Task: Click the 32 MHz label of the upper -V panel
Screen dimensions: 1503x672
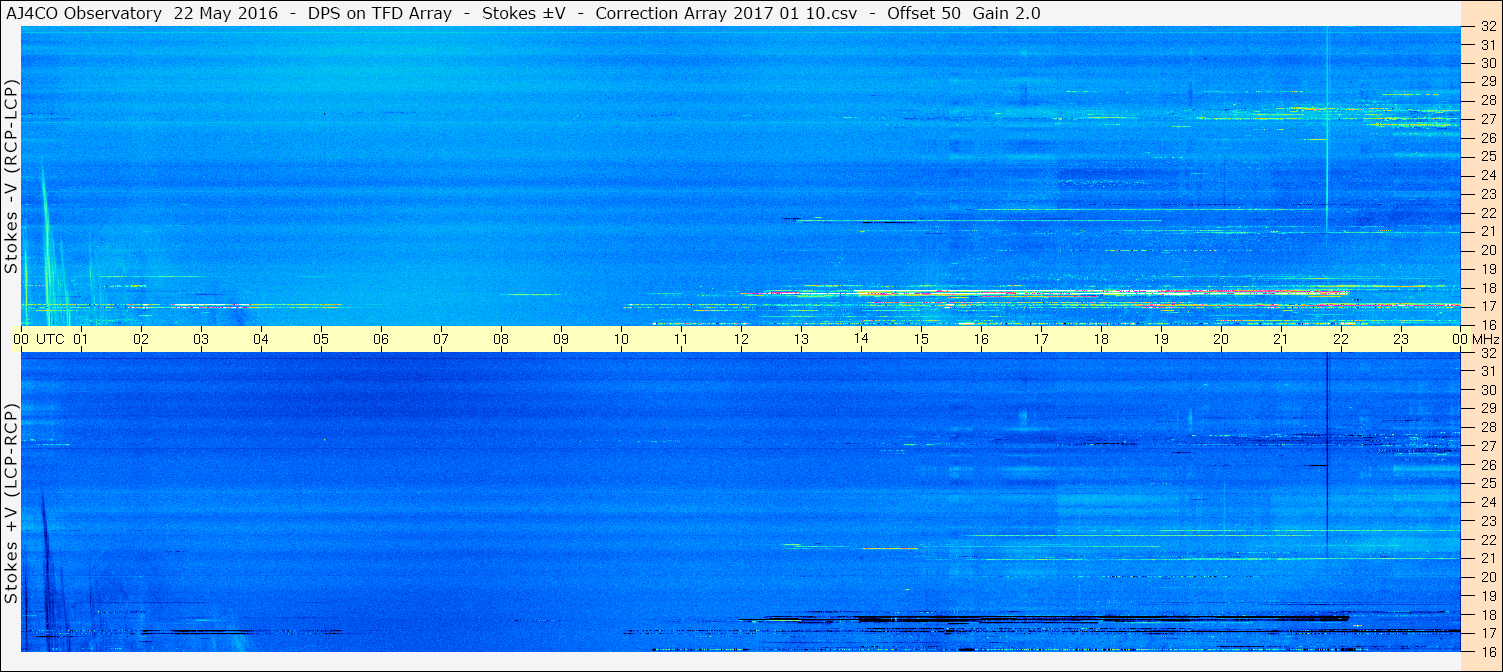Action: click(x=1487, y=27)
